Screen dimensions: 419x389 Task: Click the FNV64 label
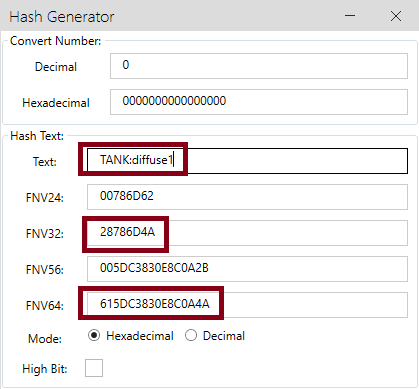pyautogui.click(x=45, y=305)
